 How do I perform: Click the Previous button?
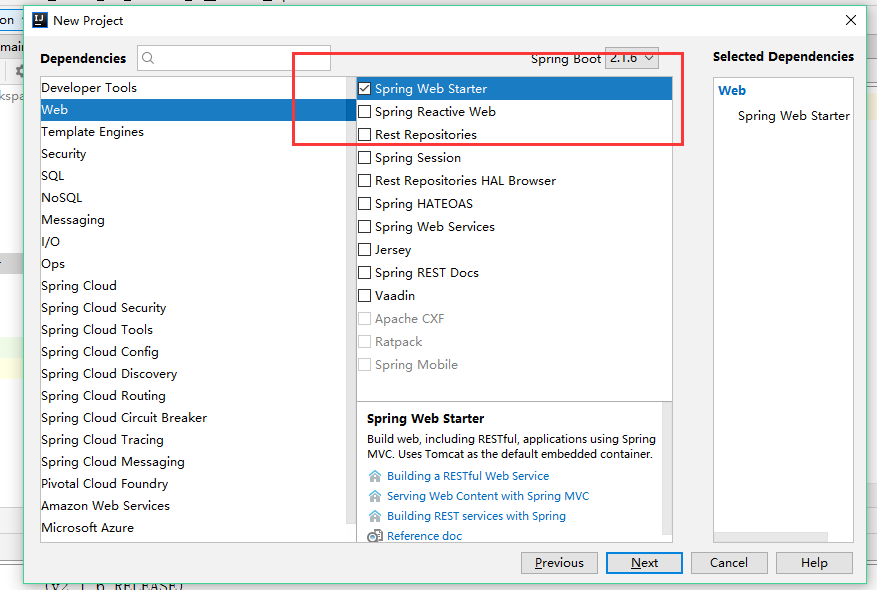click(x=559, y=563)
